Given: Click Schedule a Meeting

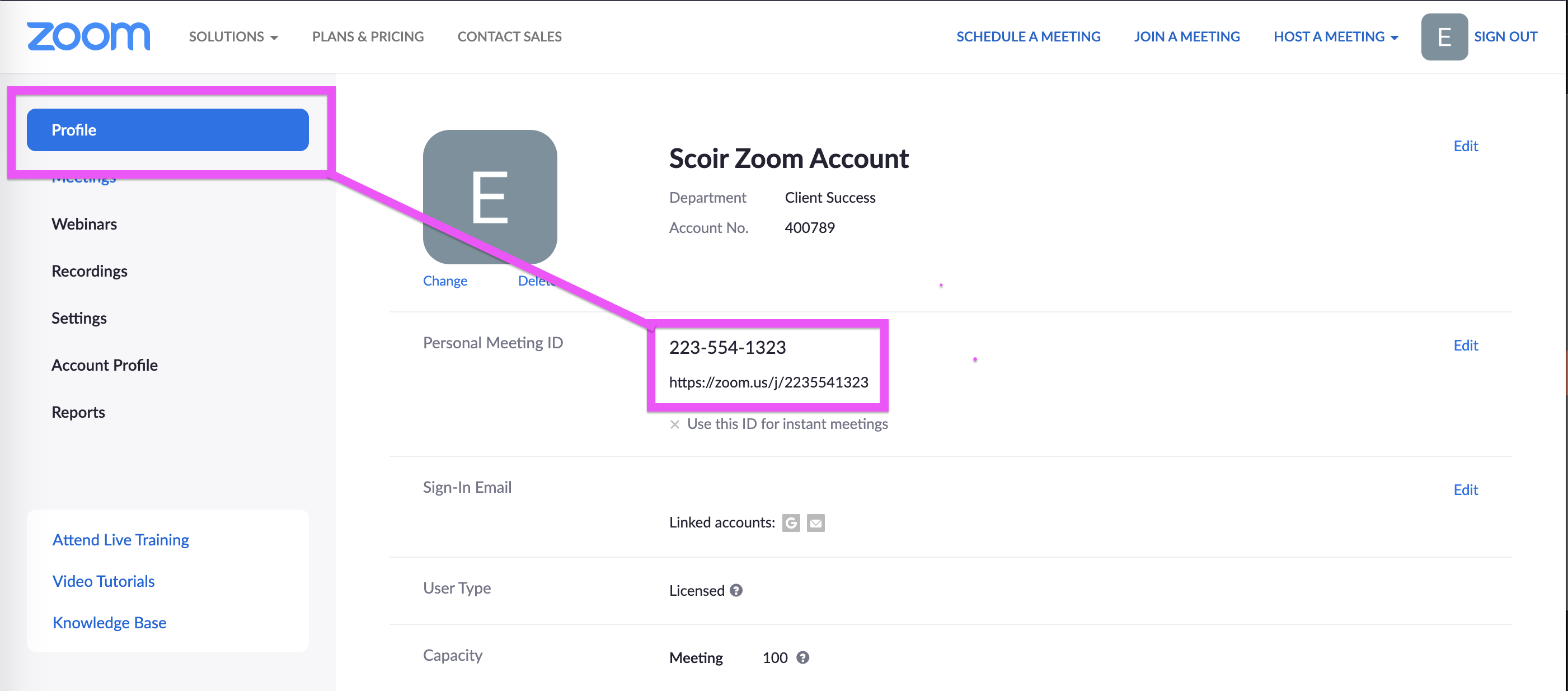Looking at the screenshot, I should pyautogui.click(x=1028, y=36).
